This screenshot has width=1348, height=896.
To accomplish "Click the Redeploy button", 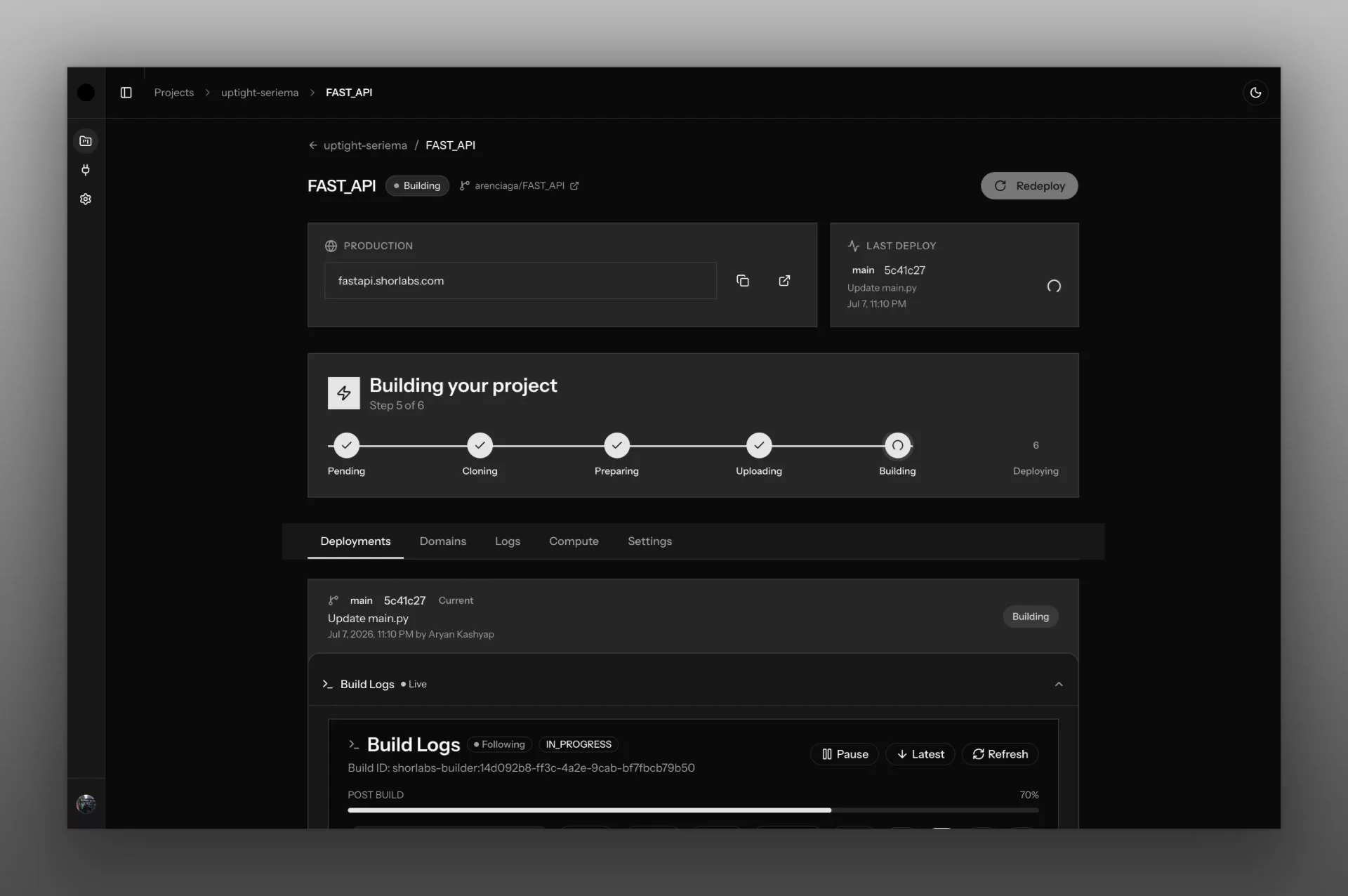I will click(1029, 186).
